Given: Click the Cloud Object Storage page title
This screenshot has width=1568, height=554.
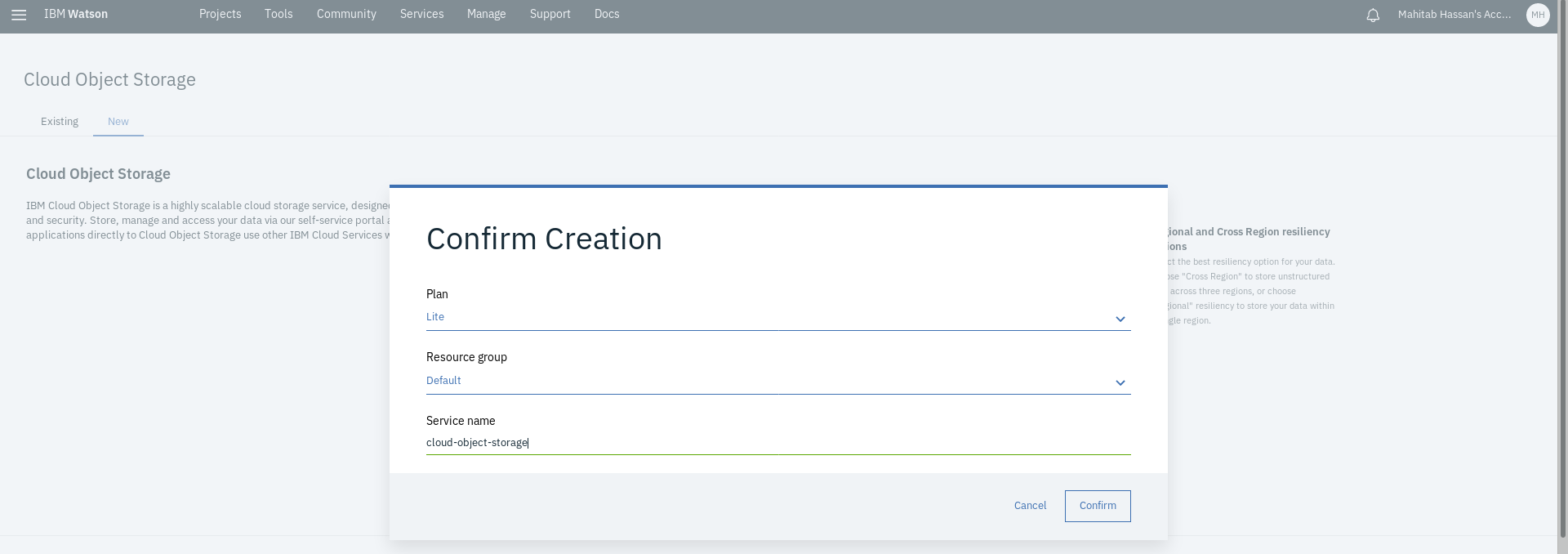Looking at the screenshot, I should pyautogui.click(x=109, y=79).
